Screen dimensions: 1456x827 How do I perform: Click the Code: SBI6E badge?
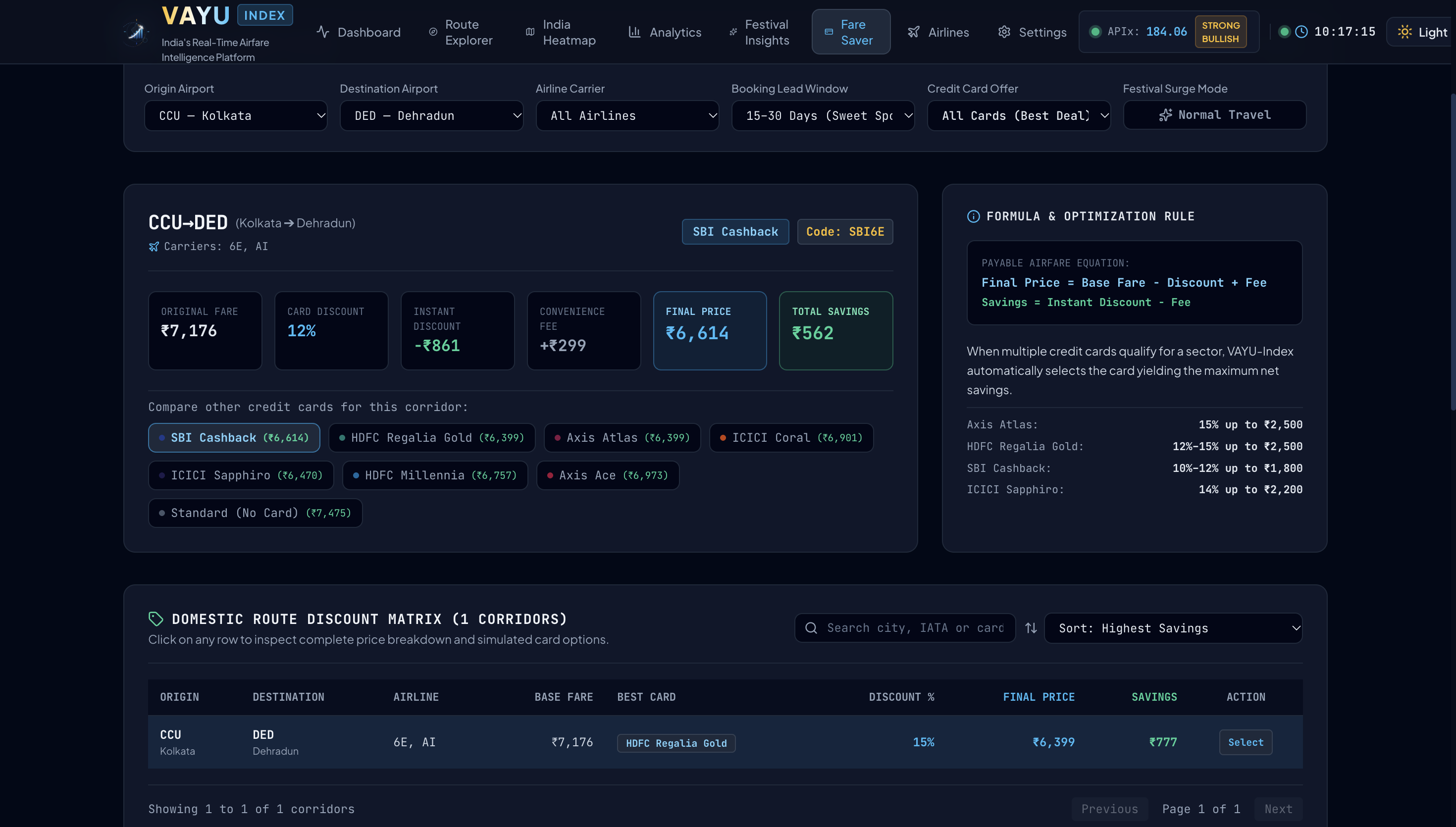(844, 231)
